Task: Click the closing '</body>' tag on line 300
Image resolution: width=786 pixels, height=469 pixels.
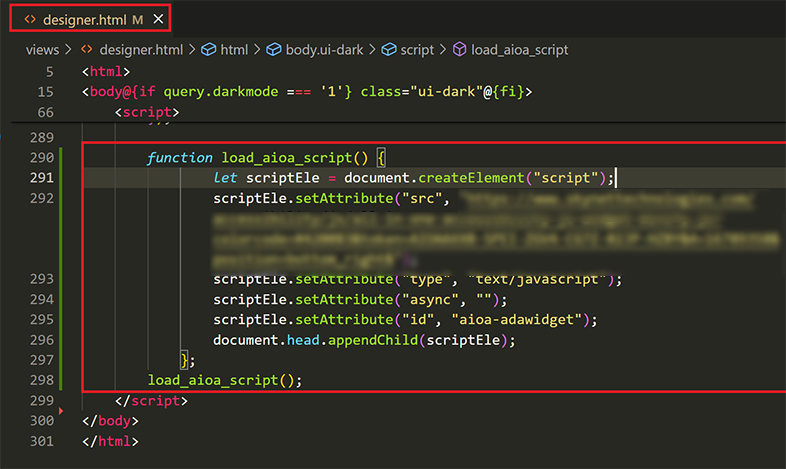Action: 110,421
